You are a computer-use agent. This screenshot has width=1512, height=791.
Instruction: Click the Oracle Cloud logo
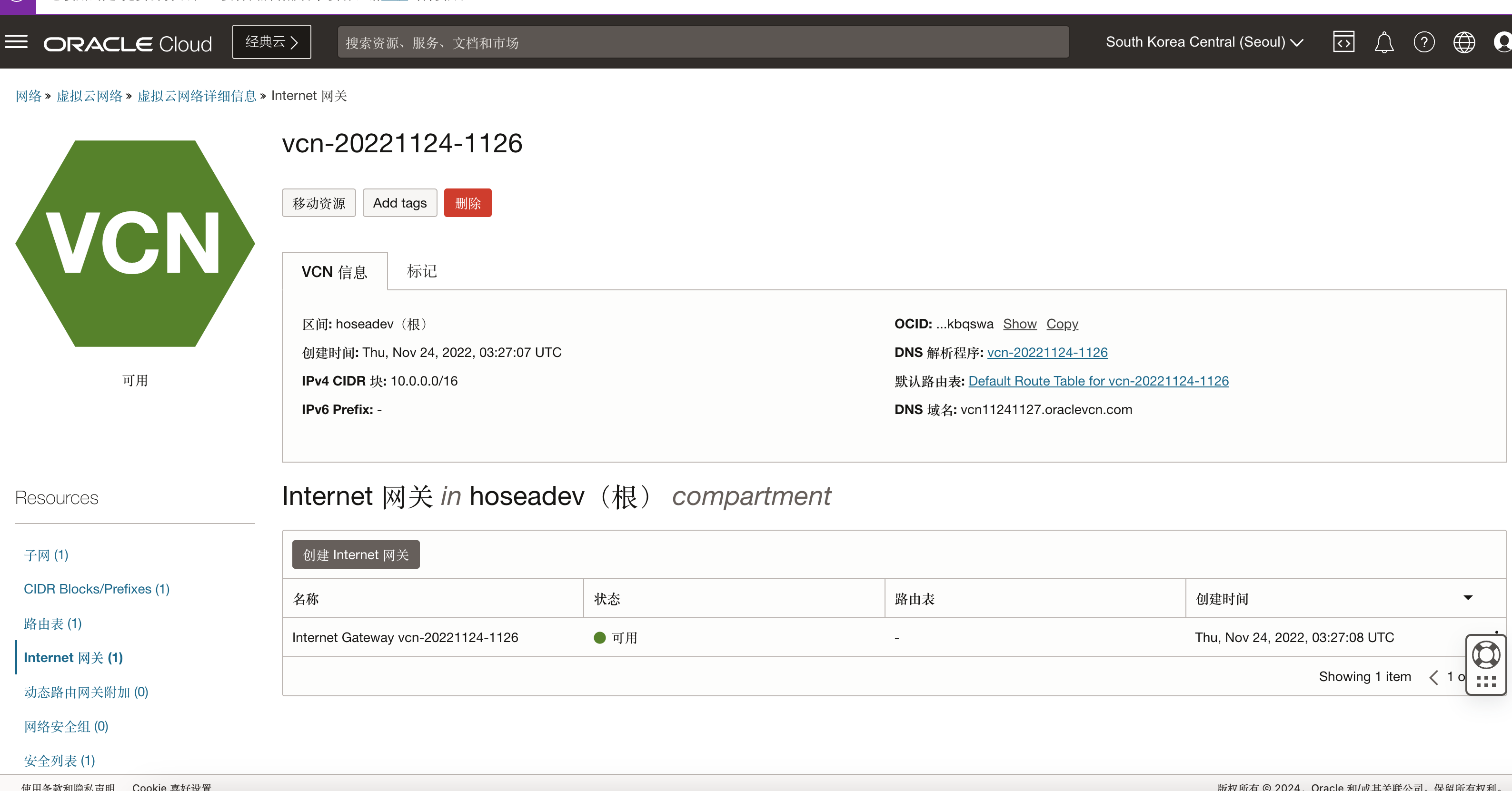[128, 44]
